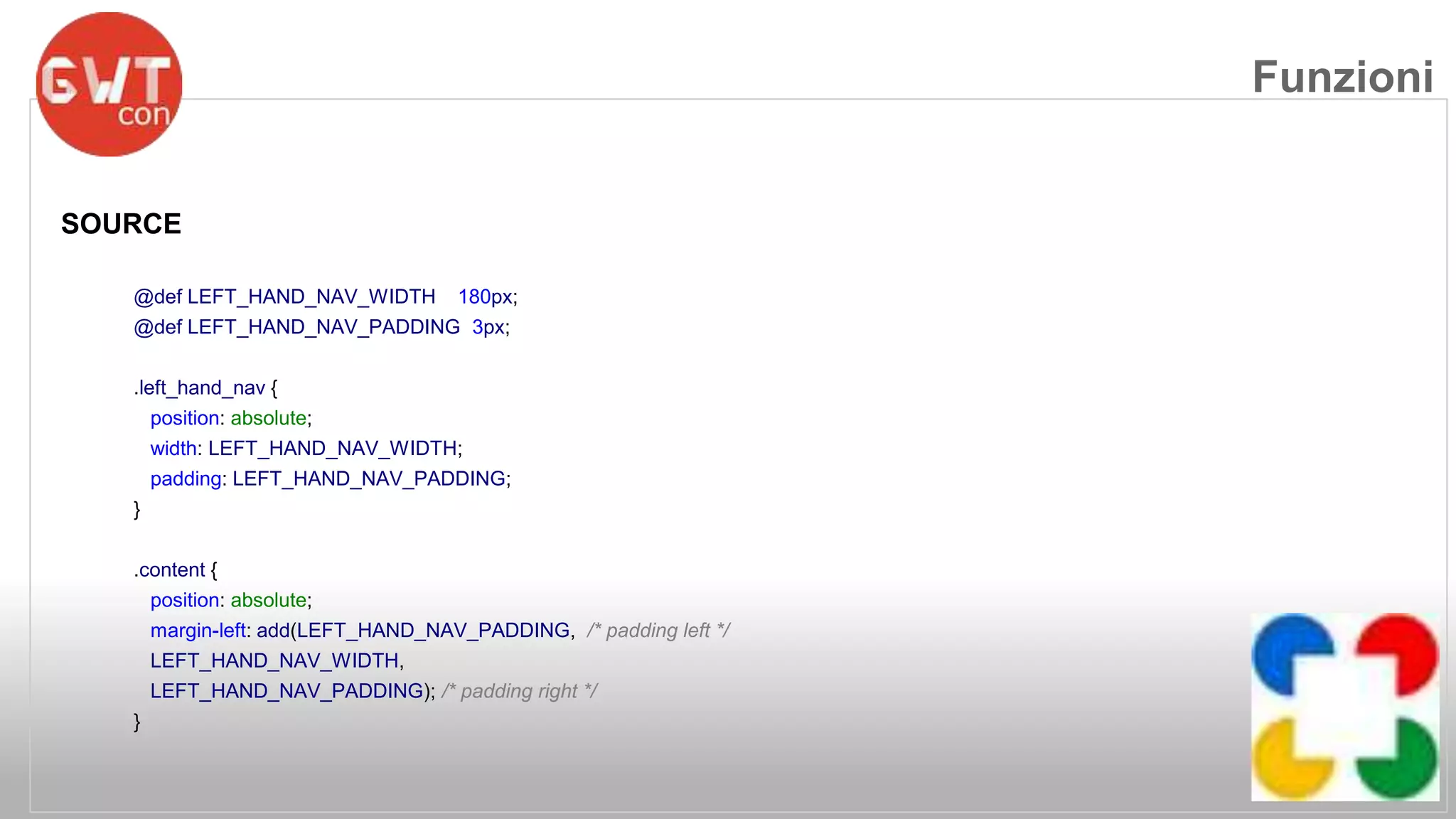The width and height of the screenshot is (1456, 819).
Task: Click '@def LEFT_HAND_NAV_PADDING' definition
Action: click(296, 327)
